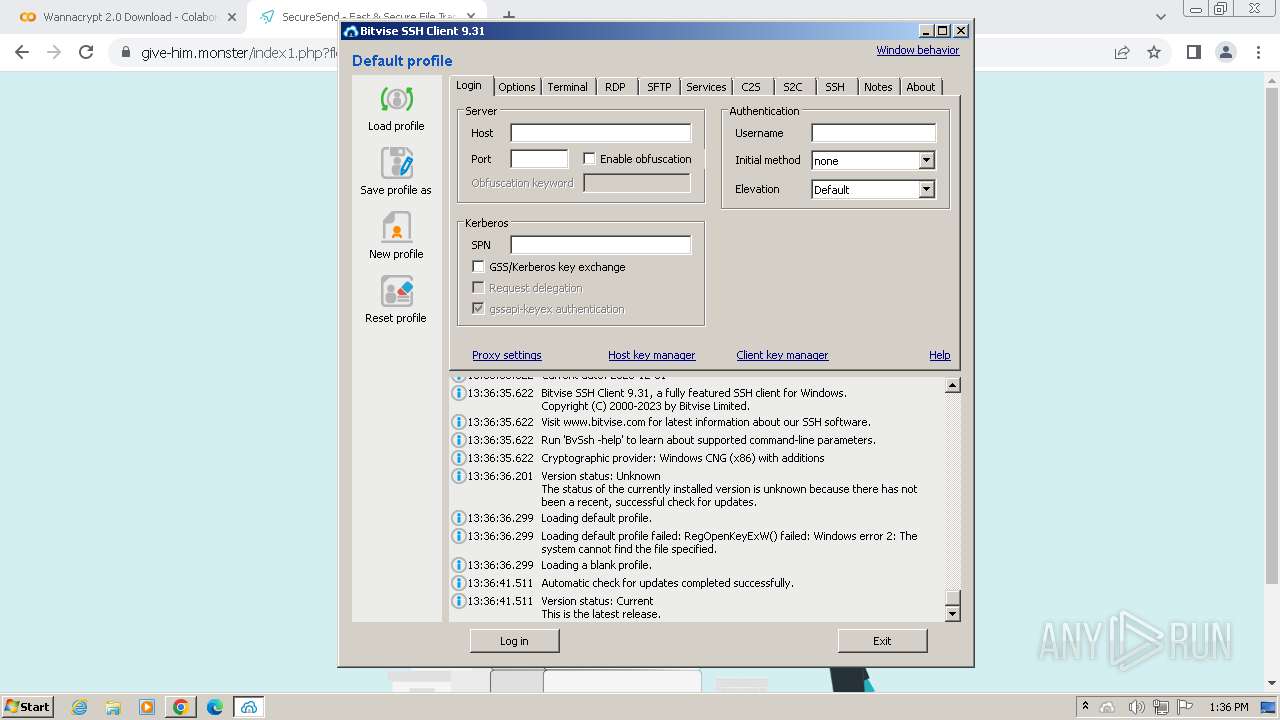The image size is (1280, 720).
Task: Switch to the S2C tab
Action: coord(792,87)
